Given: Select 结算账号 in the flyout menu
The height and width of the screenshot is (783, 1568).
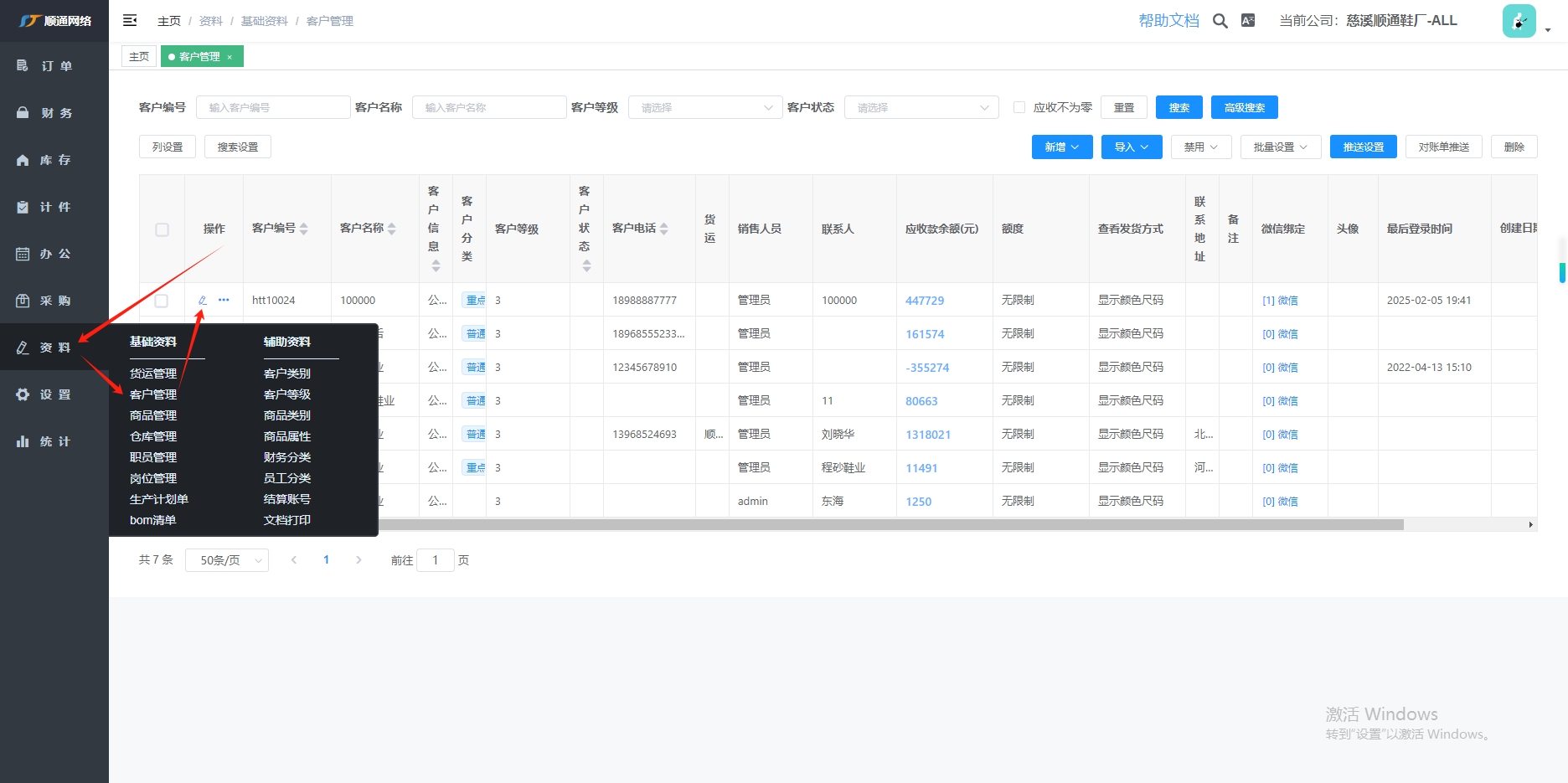Looking at the screenshot, I should pyautogui.click(x=287, y=499).
